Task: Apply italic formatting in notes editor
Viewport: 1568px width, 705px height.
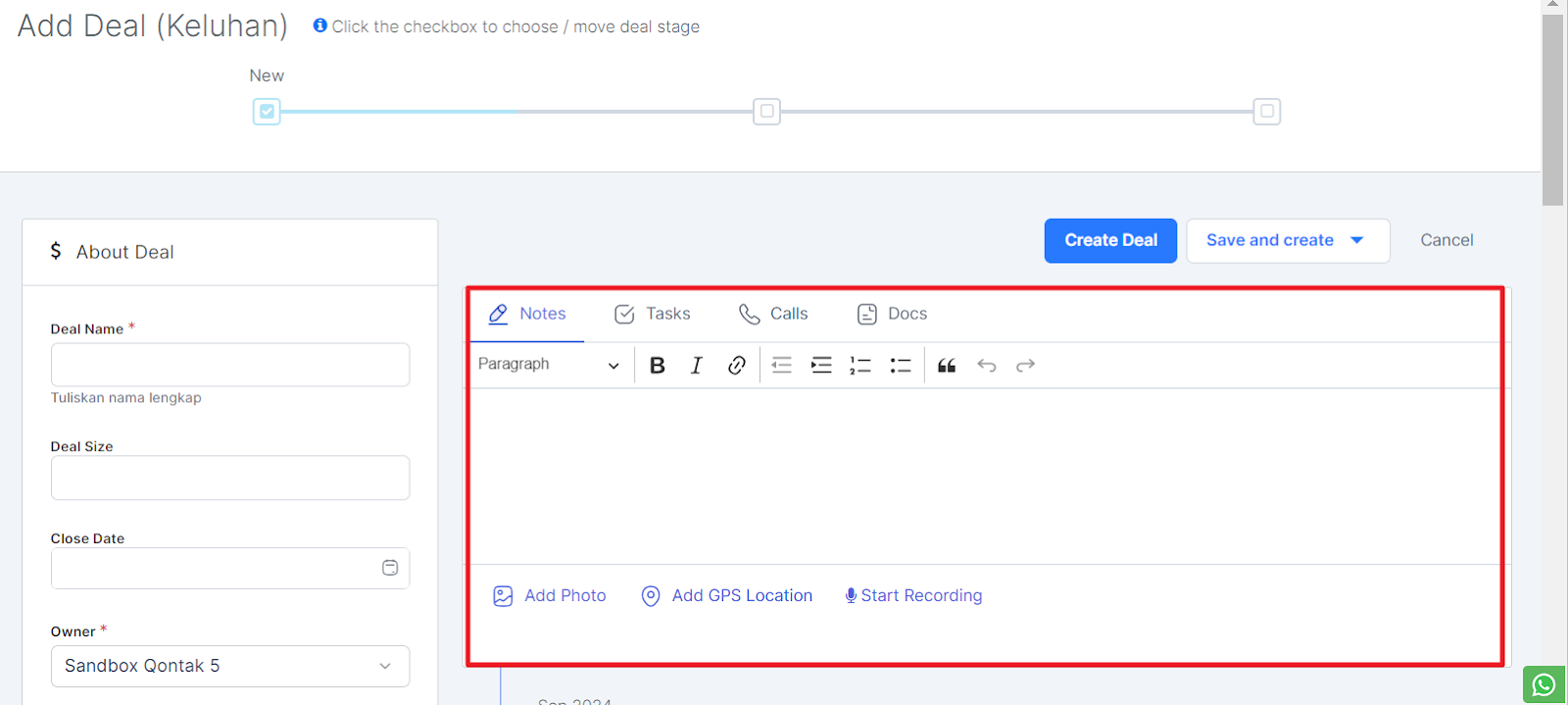Action: pyautogui.click(x=696, y=366)
